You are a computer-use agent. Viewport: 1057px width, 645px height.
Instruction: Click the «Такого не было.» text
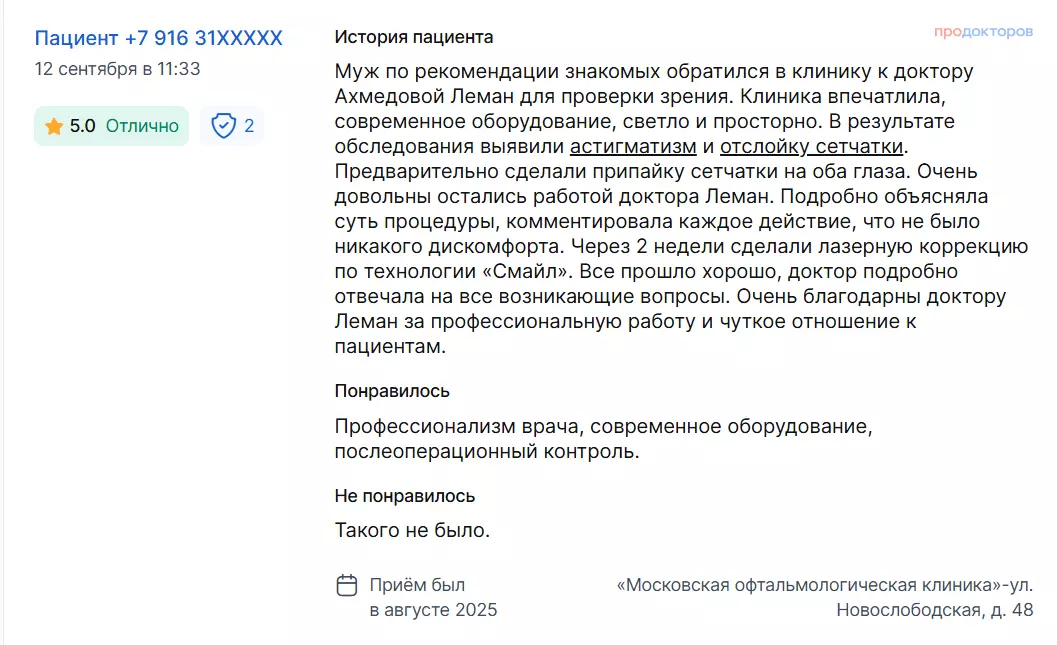click(x=412, y=530)
